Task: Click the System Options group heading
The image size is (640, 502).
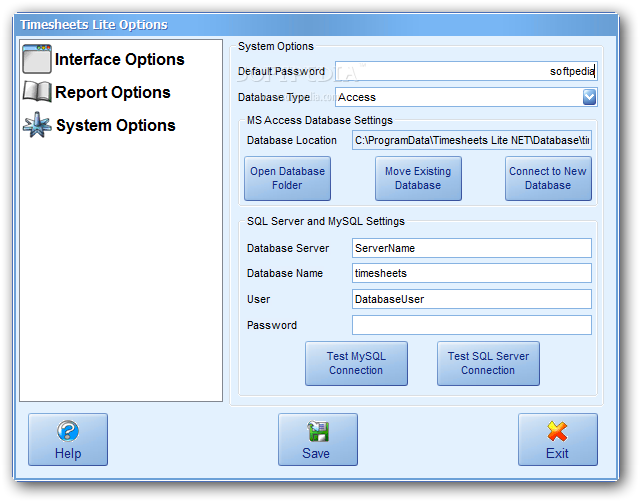Action: pos(276,46)
